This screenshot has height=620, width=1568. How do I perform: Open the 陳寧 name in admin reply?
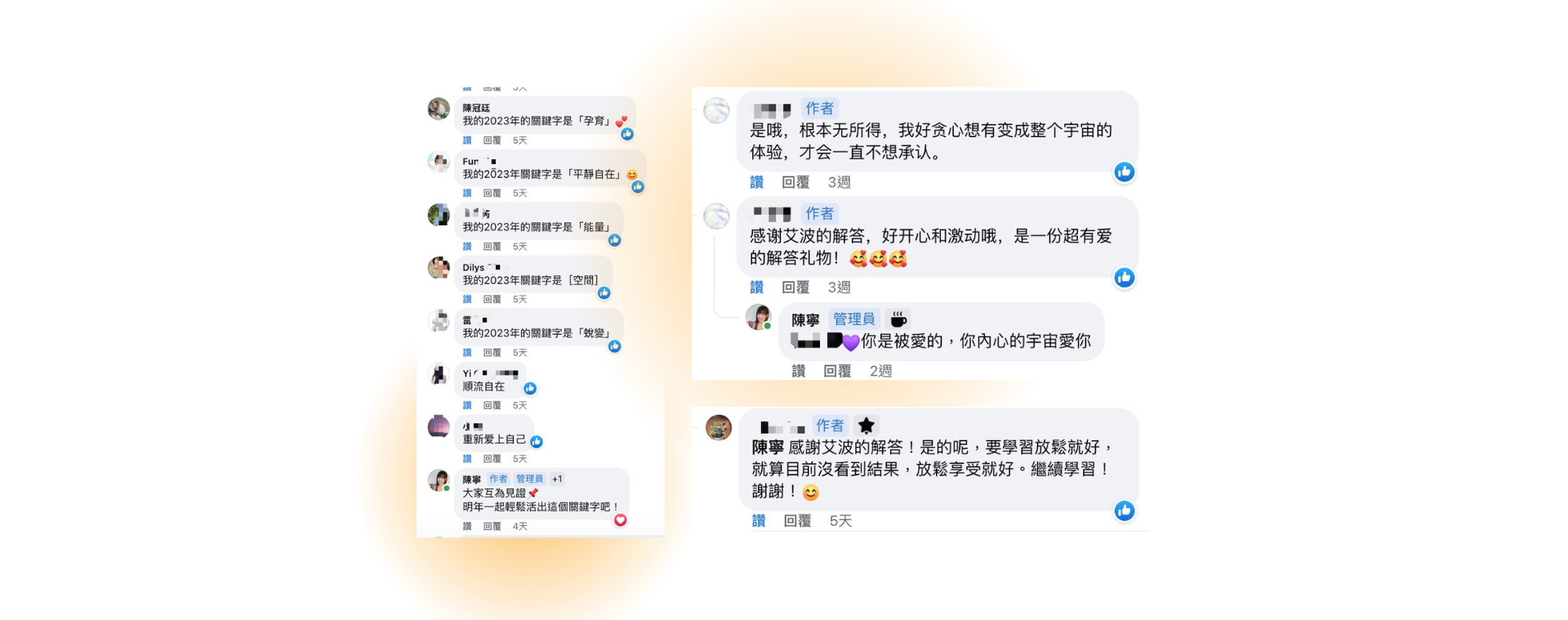805,319
